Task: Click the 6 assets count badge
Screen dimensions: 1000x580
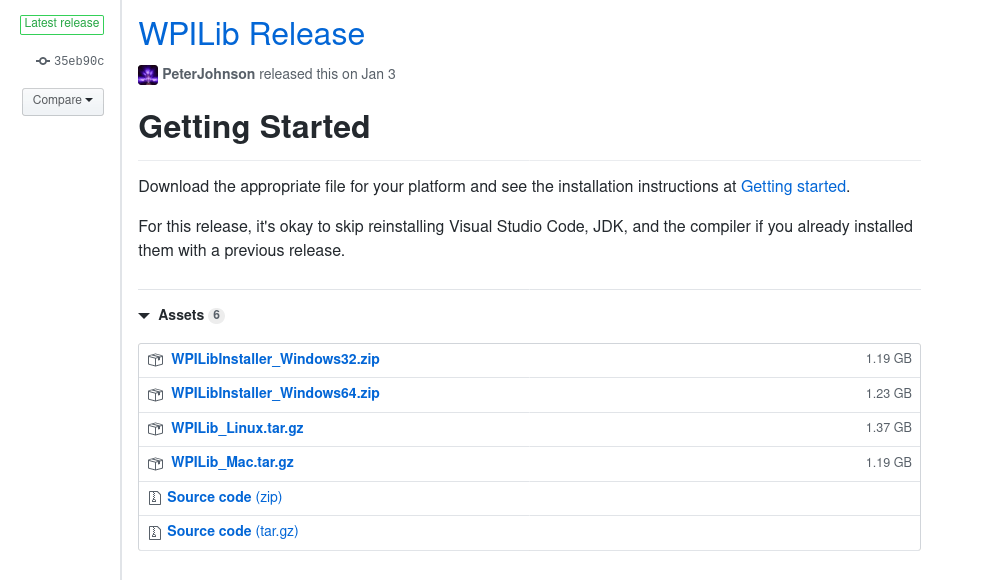Action: [218, 314]
